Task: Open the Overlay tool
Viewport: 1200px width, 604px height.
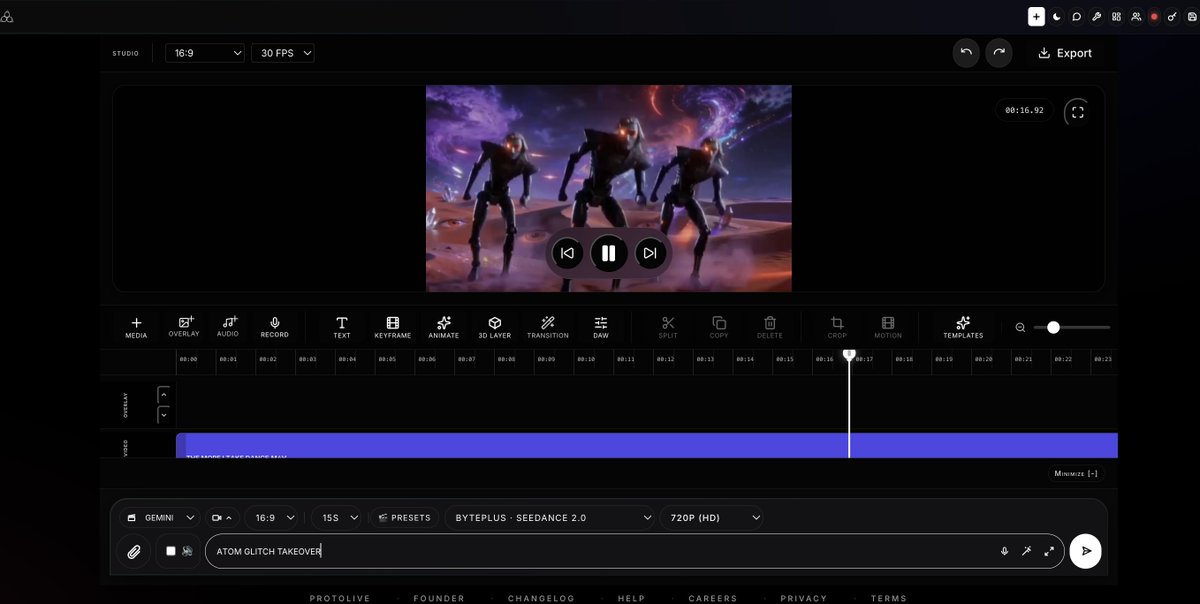Action: (184, 327)
